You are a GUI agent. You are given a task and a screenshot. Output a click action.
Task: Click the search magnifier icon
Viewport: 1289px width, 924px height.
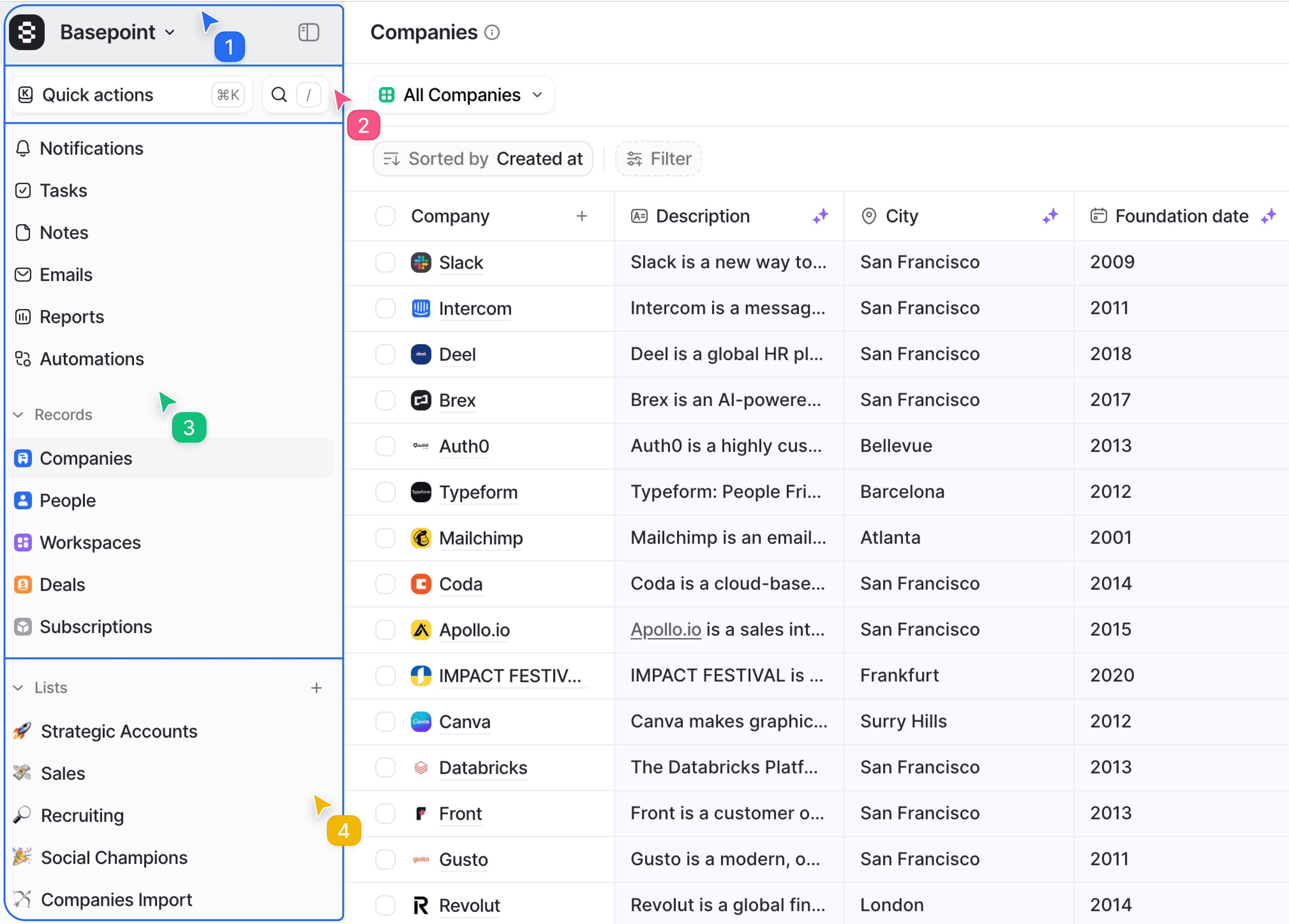(x=279, y=94)
